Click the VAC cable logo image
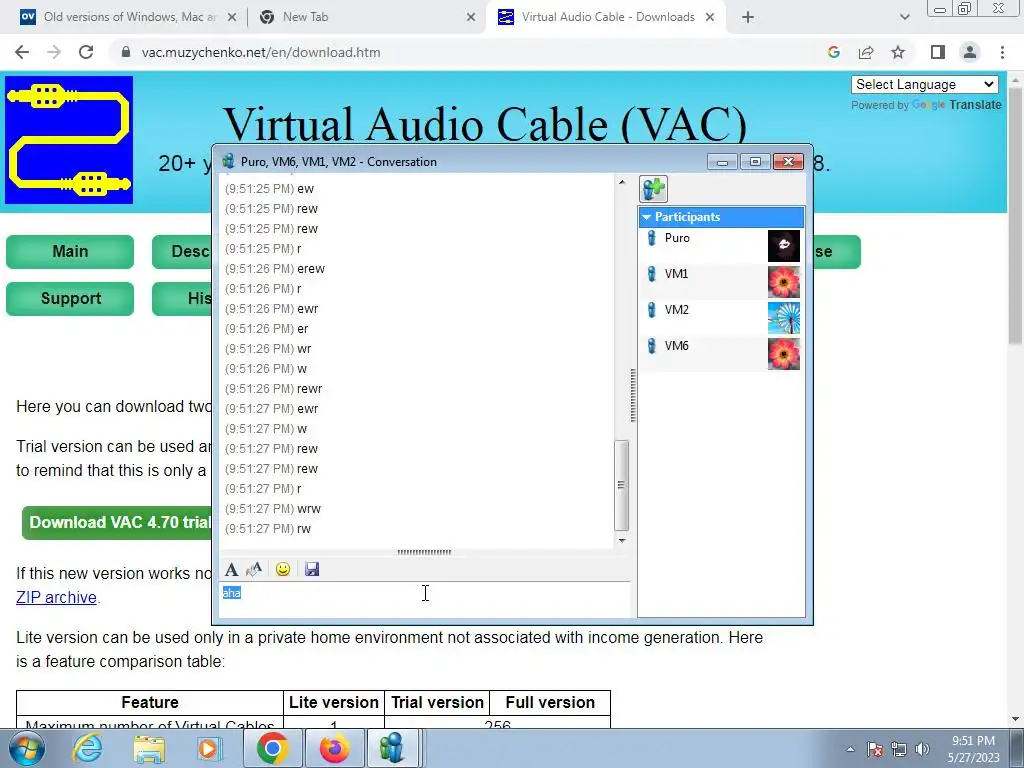The width and height of the screenshot is (1024, 768). 69,140
